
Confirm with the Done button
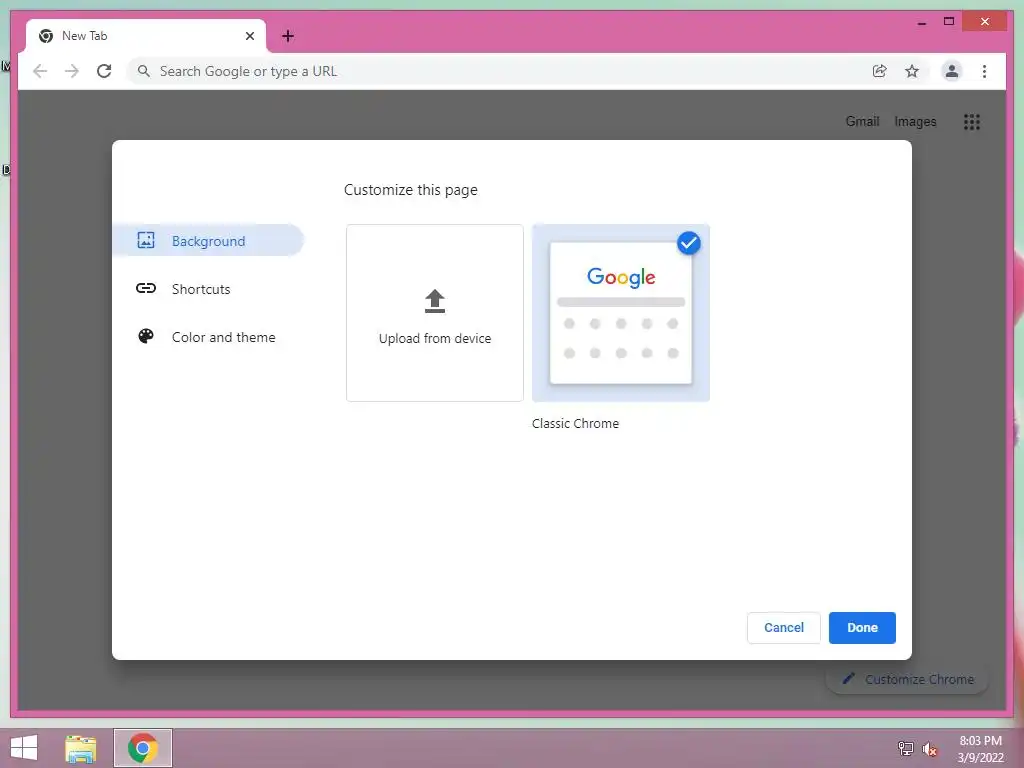tap(862, 628)
